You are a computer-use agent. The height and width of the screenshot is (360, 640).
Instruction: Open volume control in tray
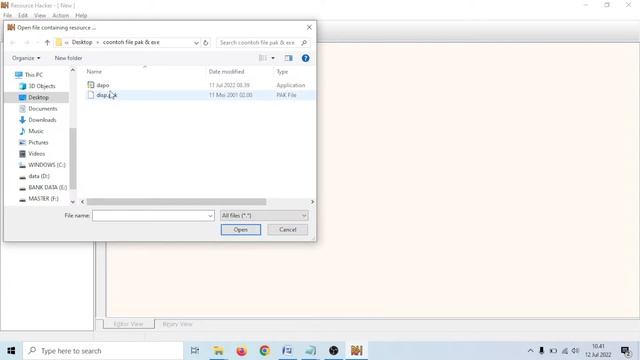point(576,351)
